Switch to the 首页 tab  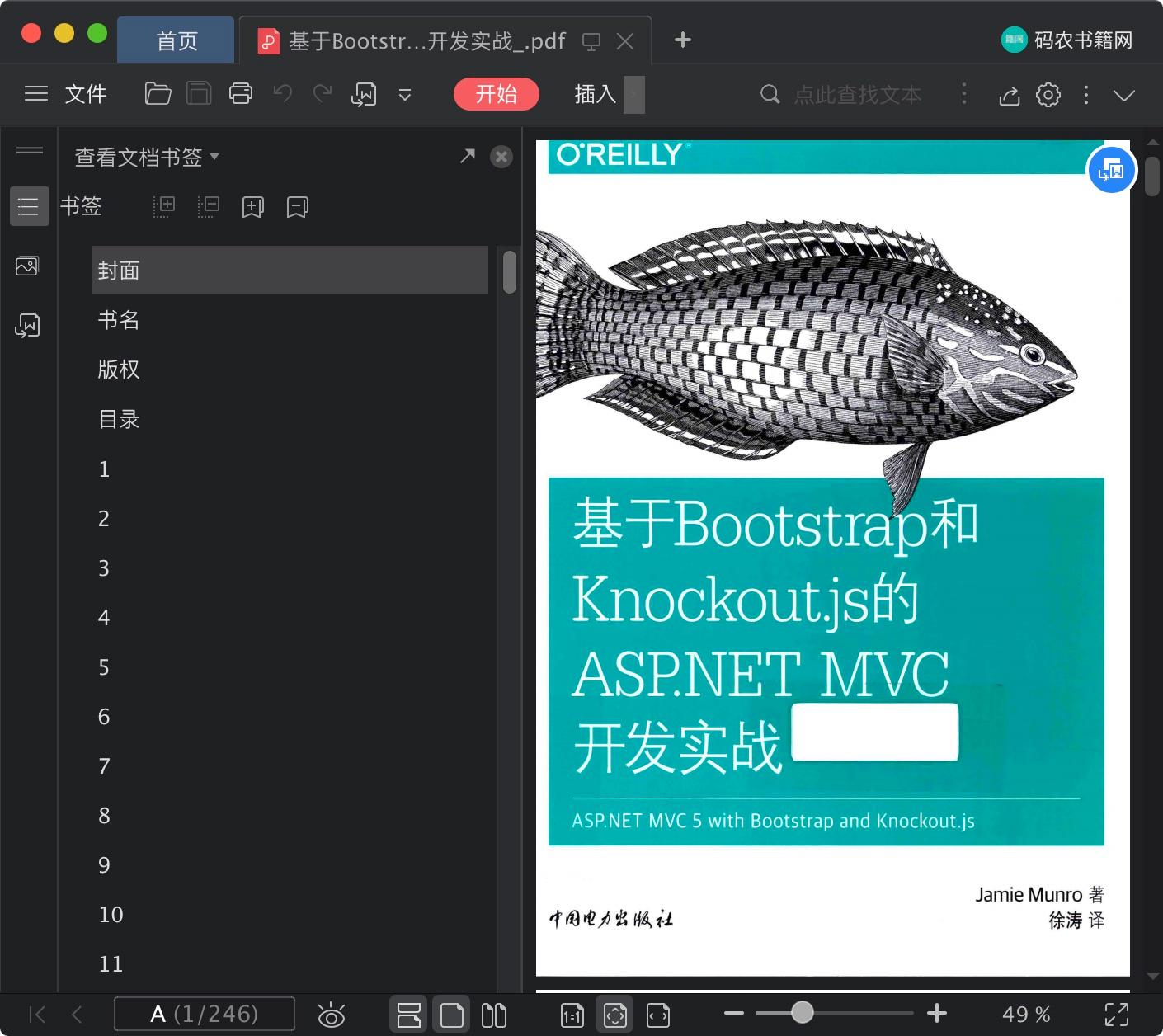(x=176, y=40)
